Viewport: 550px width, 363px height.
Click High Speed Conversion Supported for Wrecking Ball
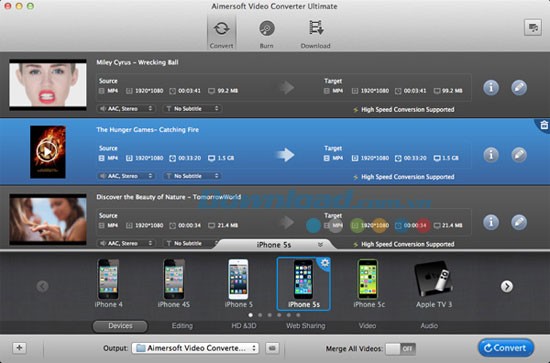click(408, 109)
